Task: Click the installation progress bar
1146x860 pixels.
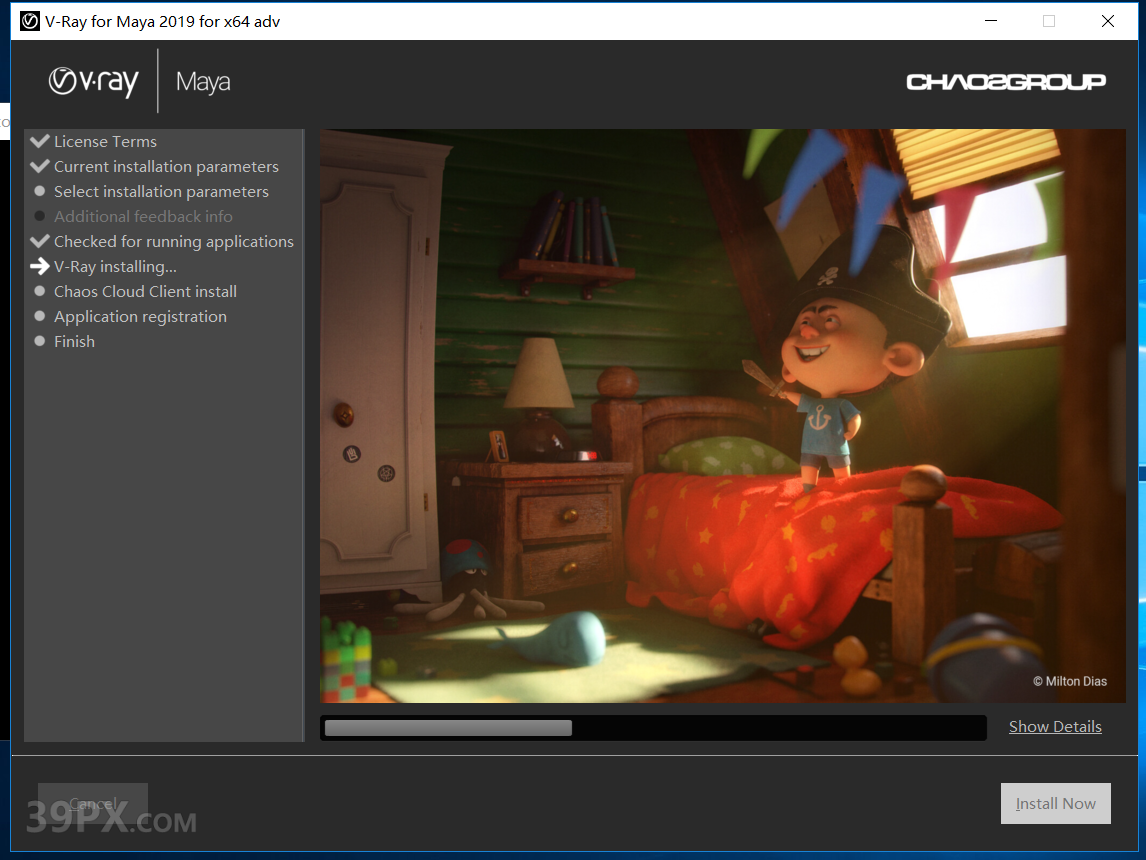Action: coord(653,728)
